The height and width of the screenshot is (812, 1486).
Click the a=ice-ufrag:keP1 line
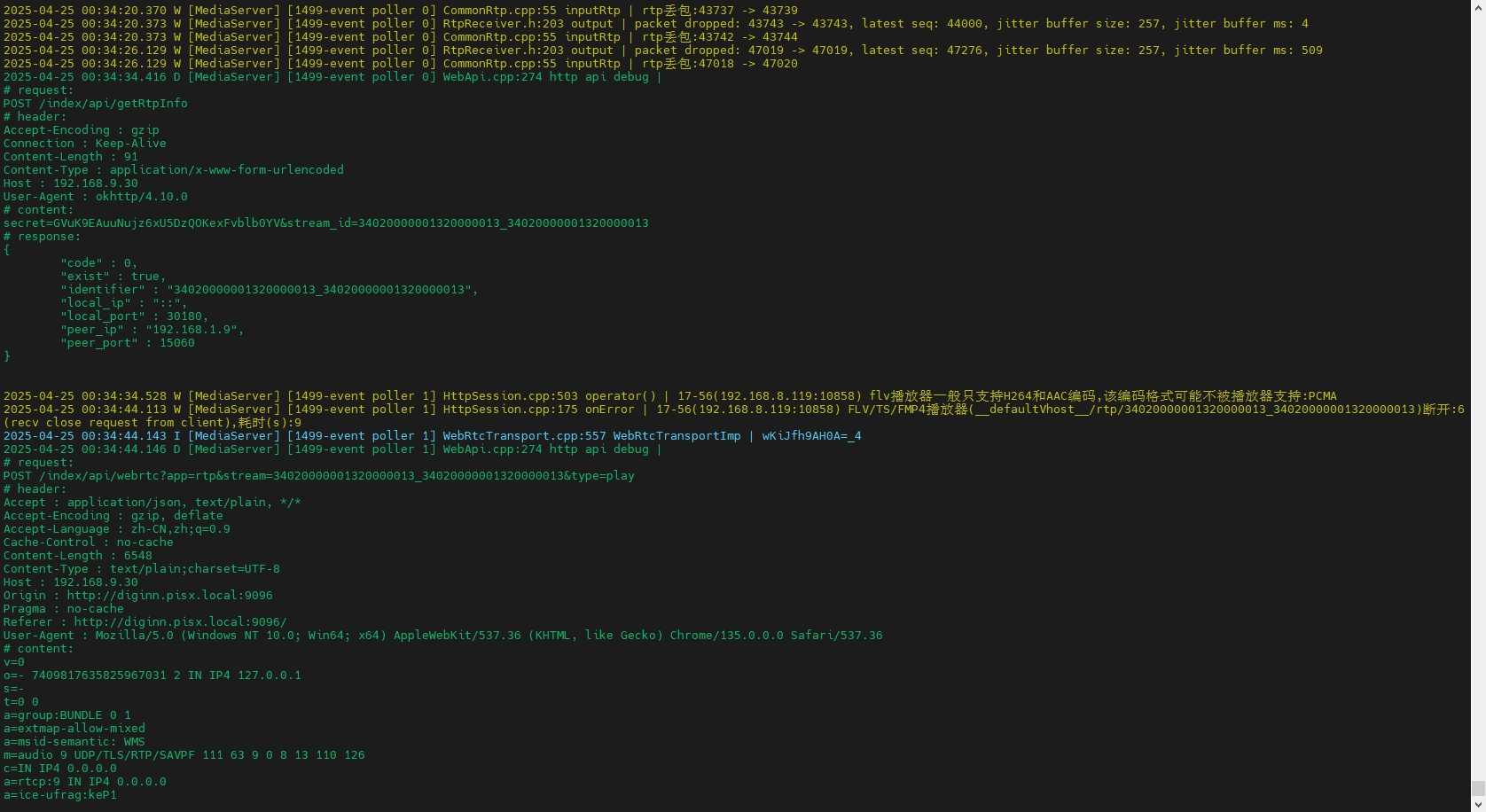(x=60, y=795)
